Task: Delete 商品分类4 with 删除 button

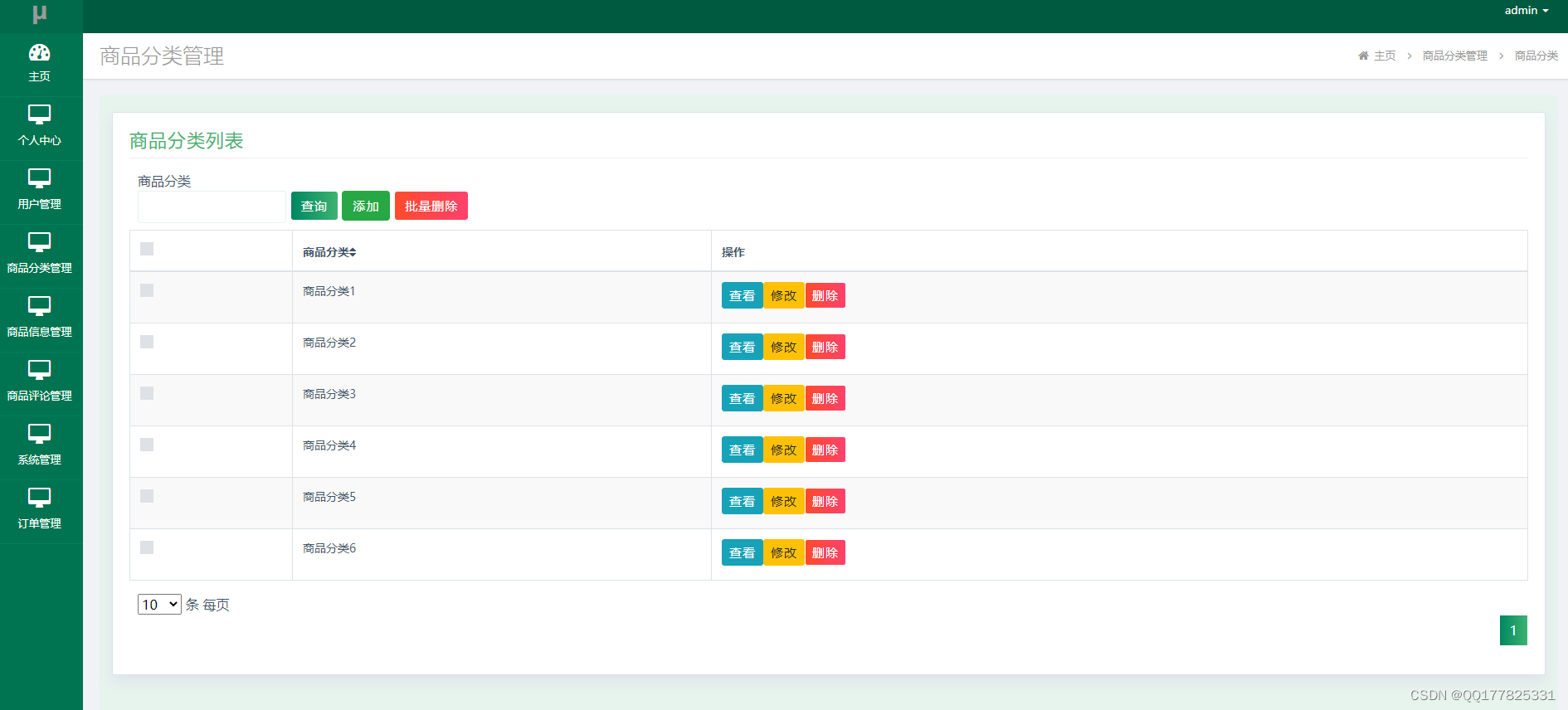Action: pyautogui.click(x=825, y=450)
